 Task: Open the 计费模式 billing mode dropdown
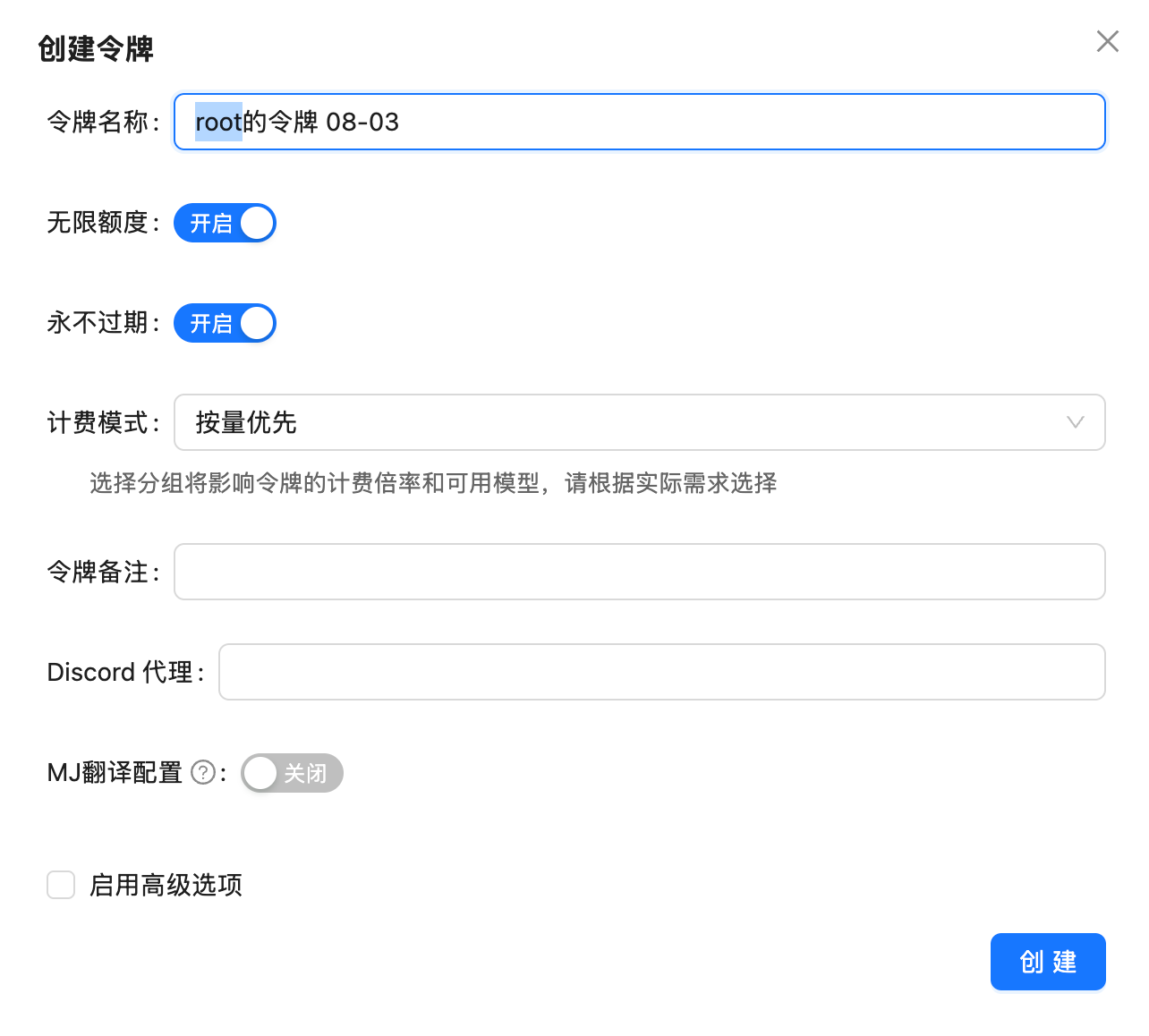[640, 422]
